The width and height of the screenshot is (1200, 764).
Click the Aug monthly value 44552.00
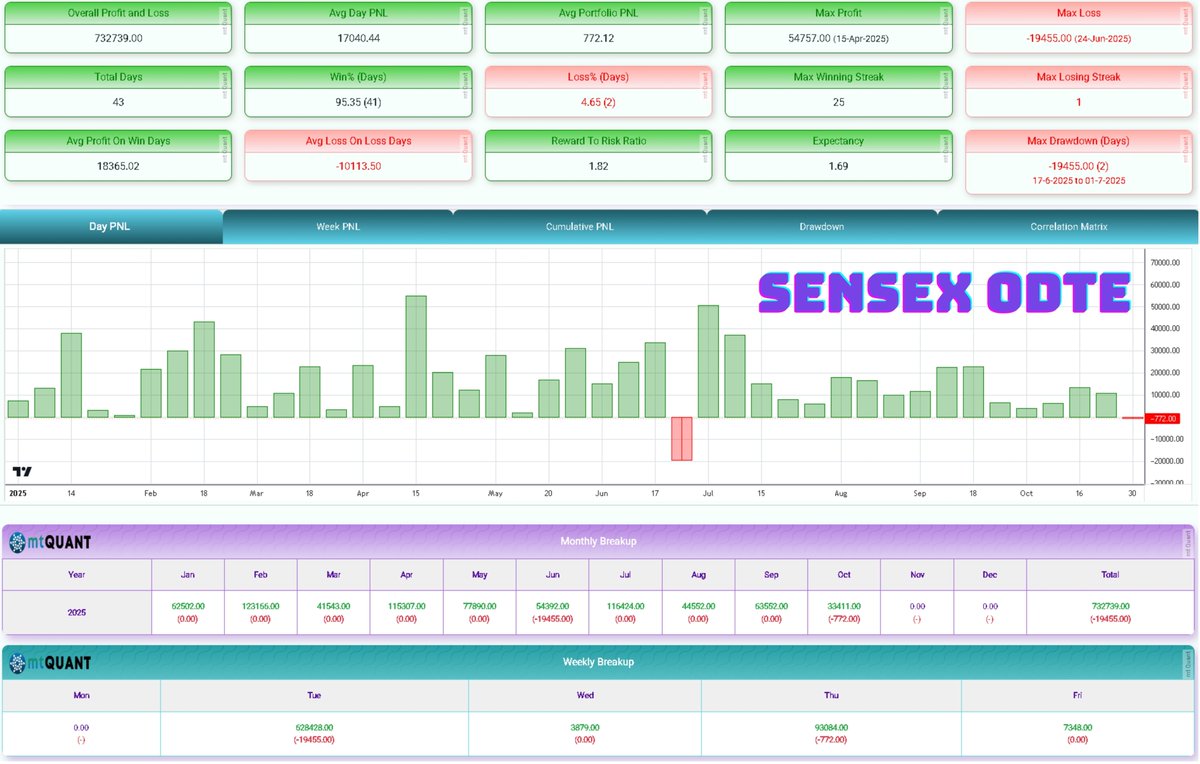point(699,606)
